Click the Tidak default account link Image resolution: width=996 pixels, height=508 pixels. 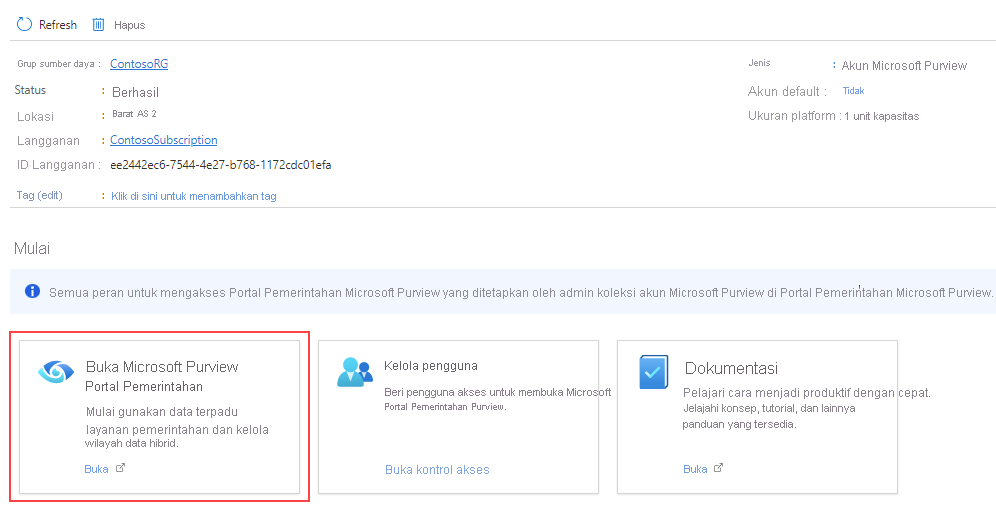point(854,91)
